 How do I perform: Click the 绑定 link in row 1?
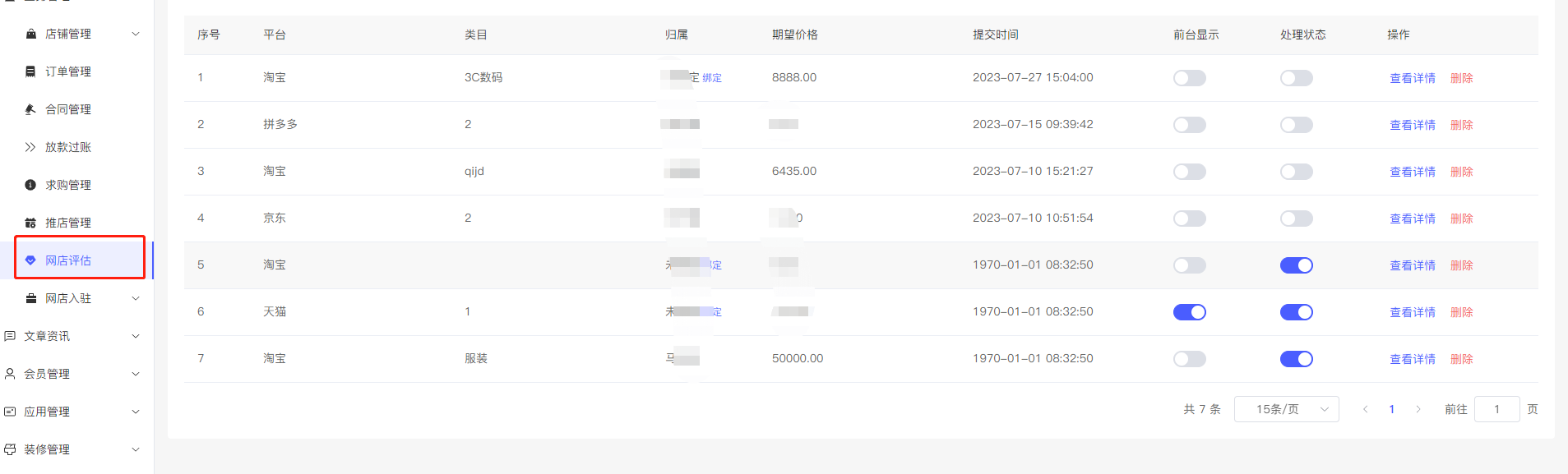coord(712,78)
